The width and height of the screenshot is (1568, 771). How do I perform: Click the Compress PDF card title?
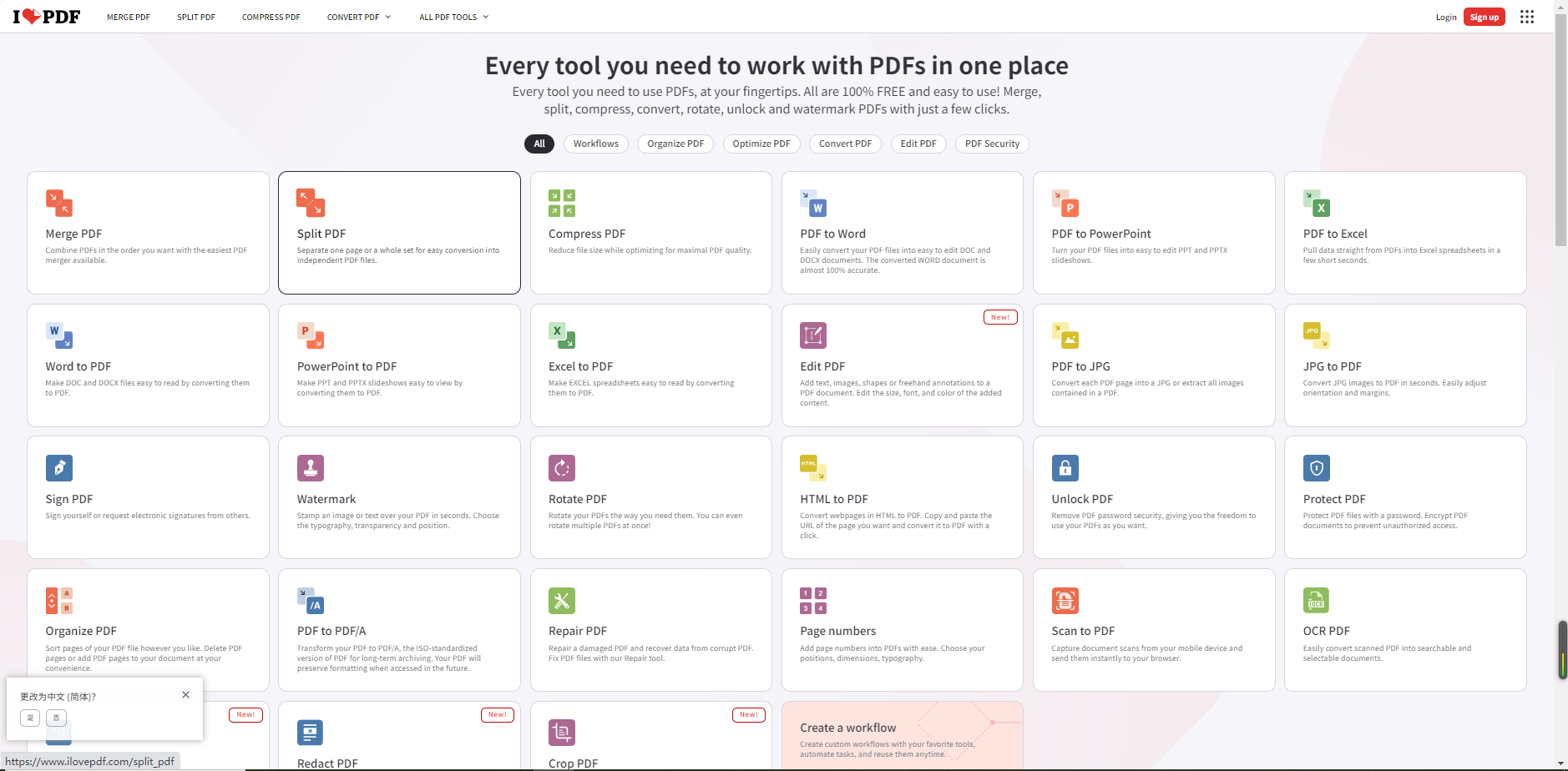tap(587, 234)
